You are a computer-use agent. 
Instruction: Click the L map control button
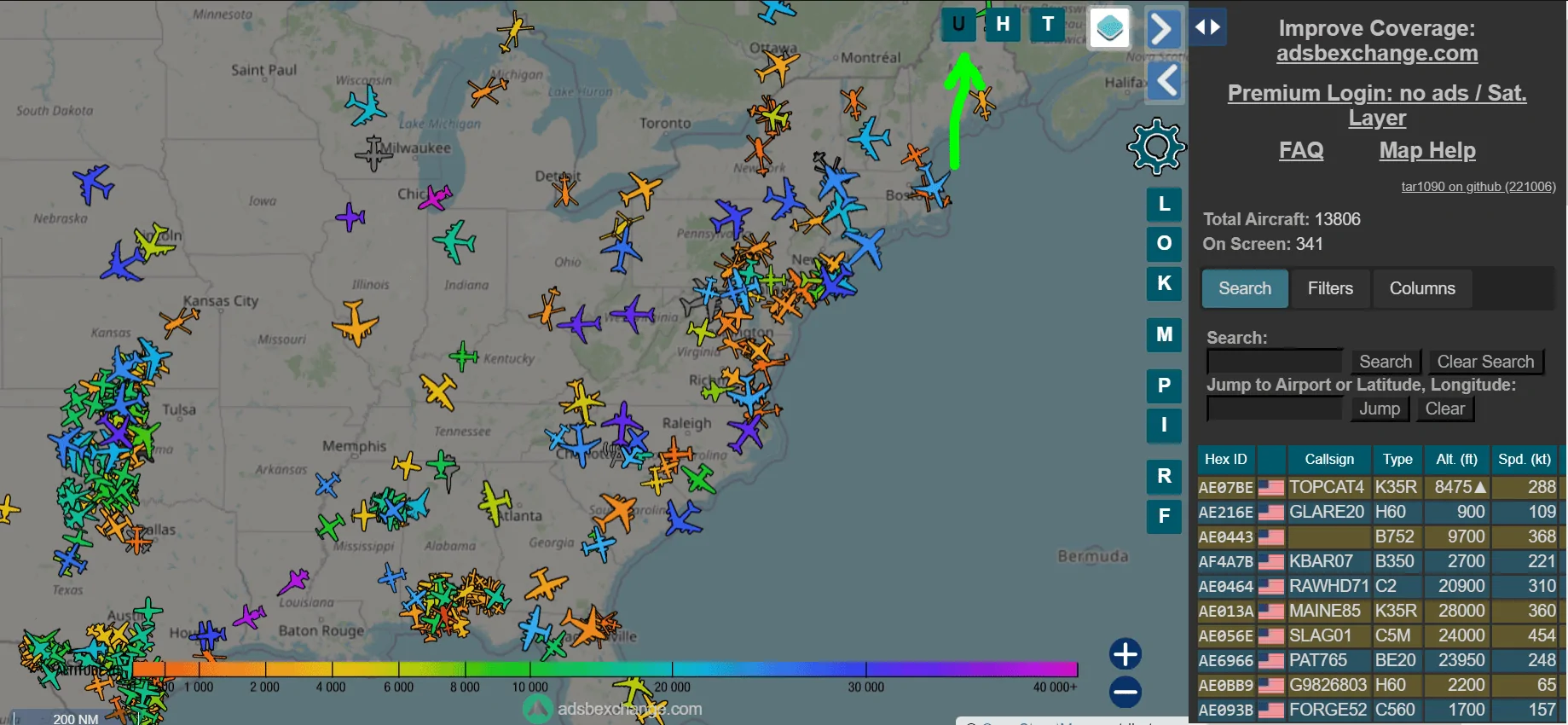click(x=1164, y=205)
